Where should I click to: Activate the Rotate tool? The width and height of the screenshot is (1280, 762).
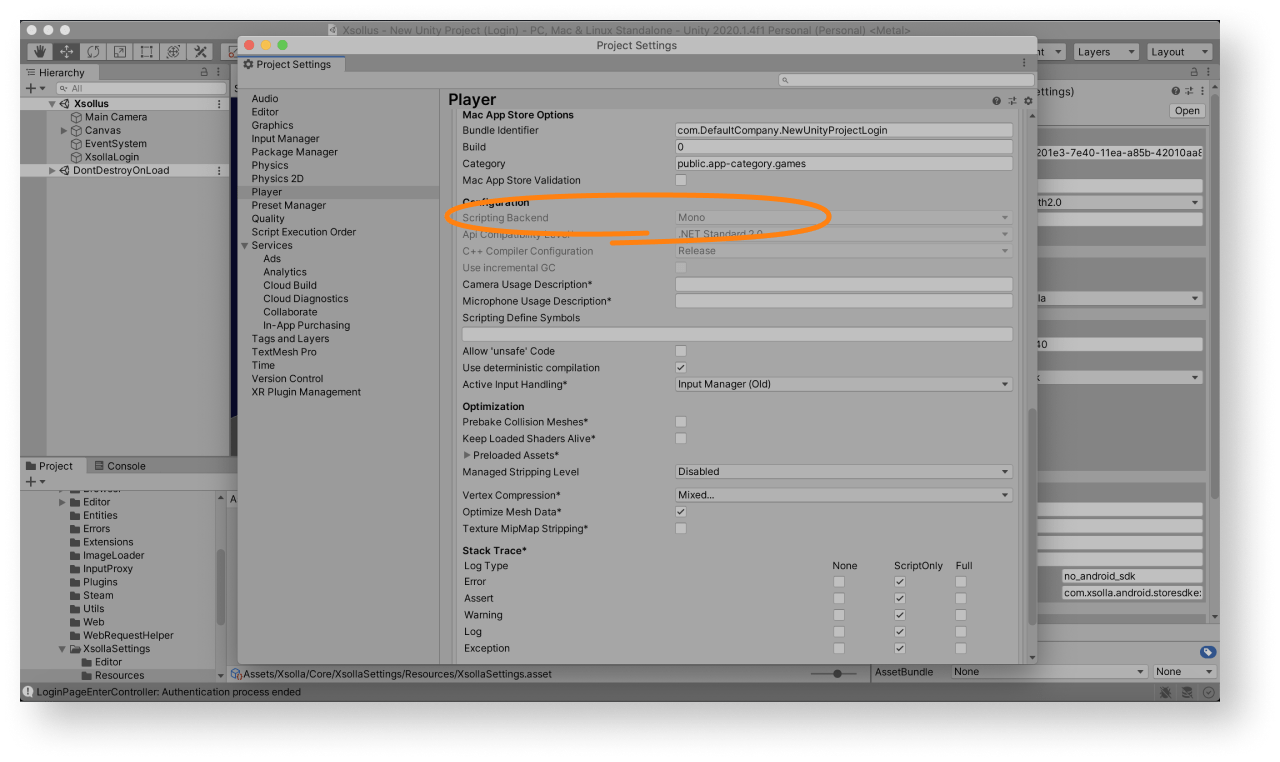click(x=93, y=52)
